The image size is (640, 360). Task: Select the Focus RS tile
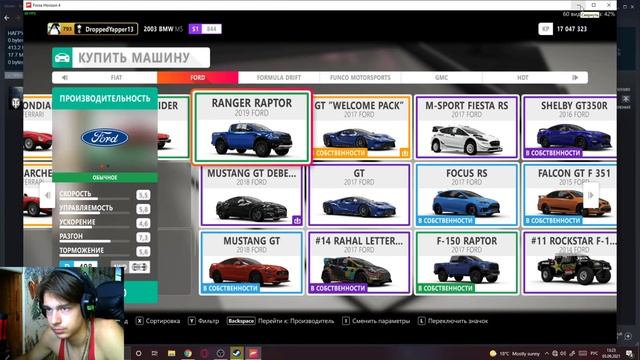click(x=467, y=195)
